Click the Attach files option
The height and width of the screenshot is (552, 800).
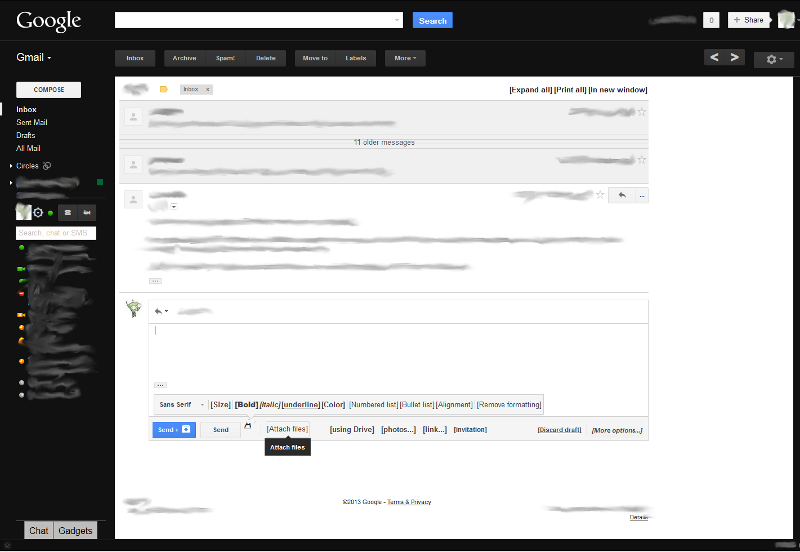pyautogui.click(x=287, y=429)
